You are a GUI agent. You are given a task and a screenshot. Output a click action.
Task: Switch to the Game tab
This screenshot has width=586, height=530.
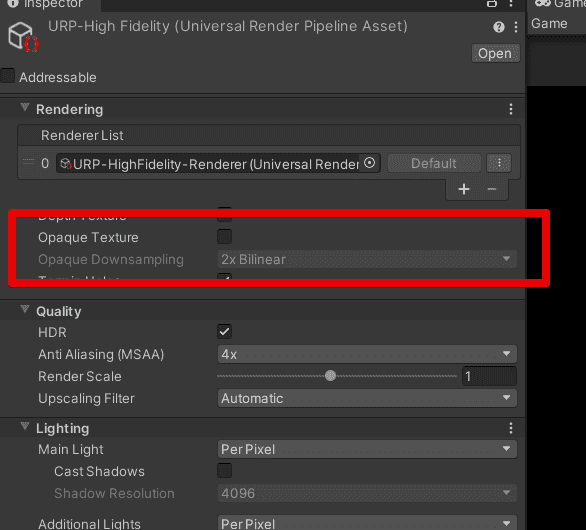pyautogui.click(x=557, y=4)
